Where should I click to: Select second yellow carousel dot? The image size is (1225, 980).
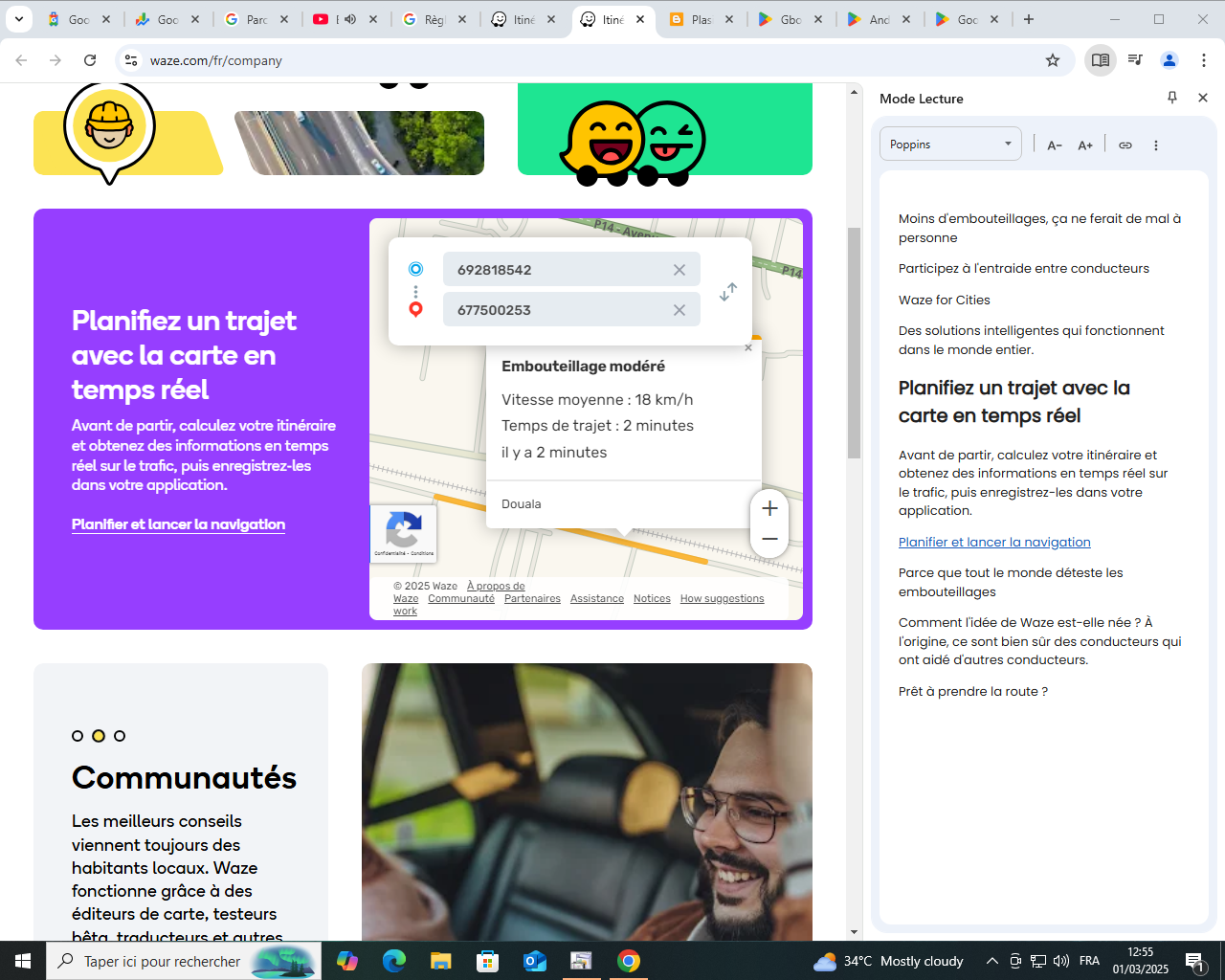click(x=99, y=736)
